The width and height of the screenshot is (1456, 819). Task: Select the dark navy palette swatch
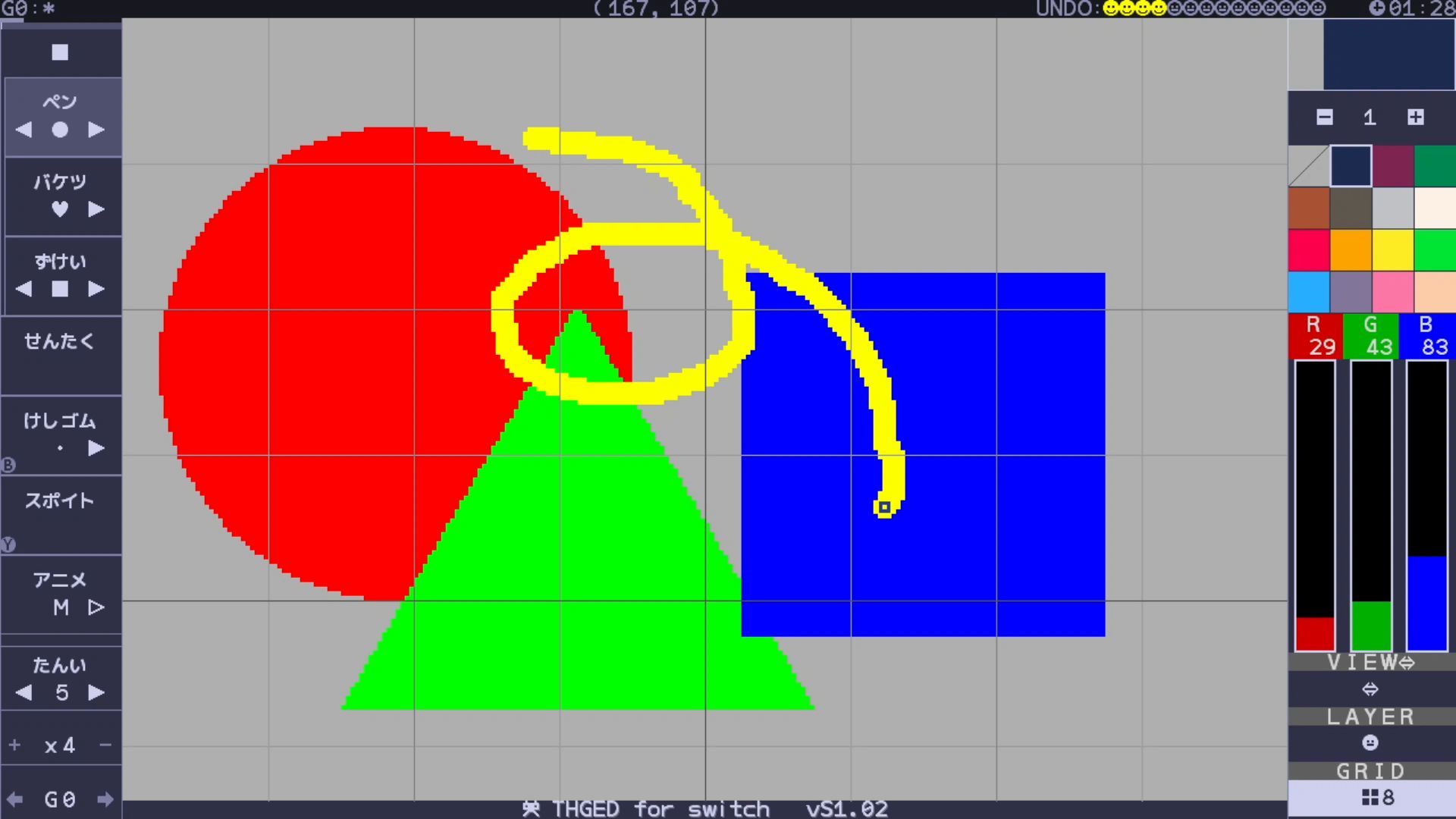pos(1351,165)
